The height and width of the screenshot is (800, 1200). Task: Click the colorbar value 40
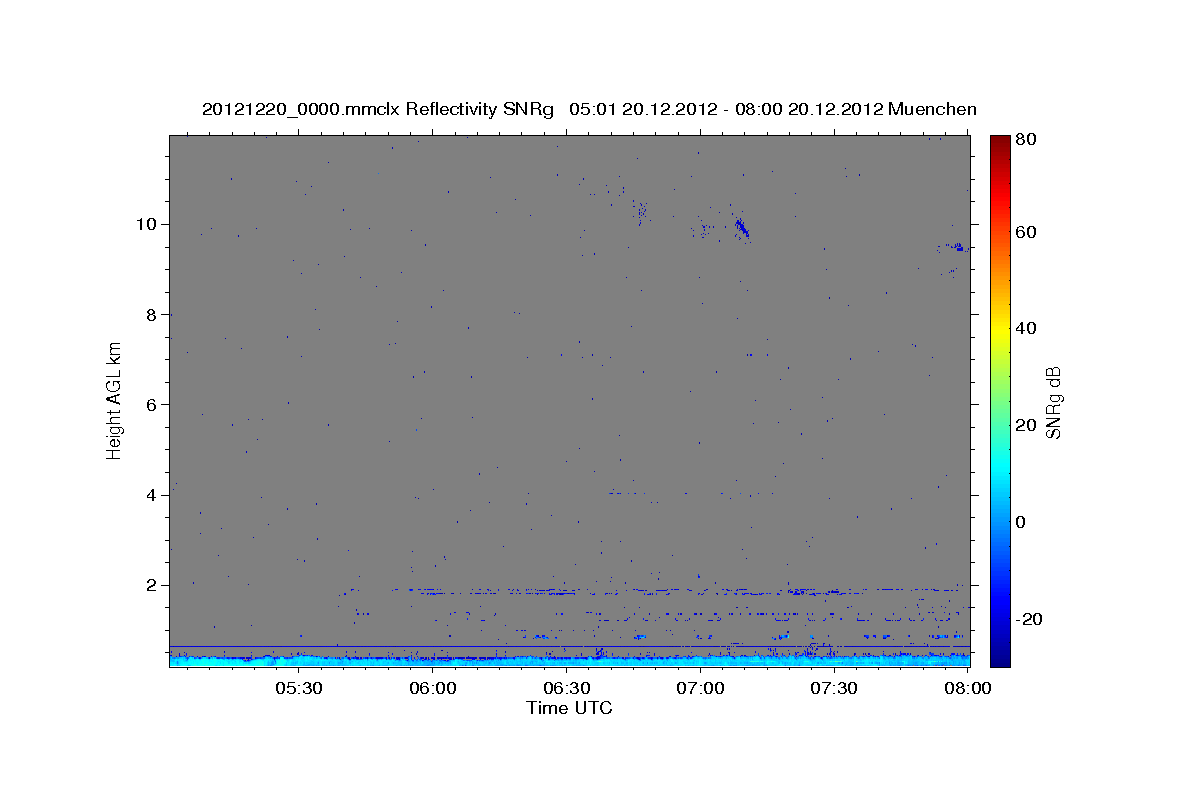pos(1028,328)
